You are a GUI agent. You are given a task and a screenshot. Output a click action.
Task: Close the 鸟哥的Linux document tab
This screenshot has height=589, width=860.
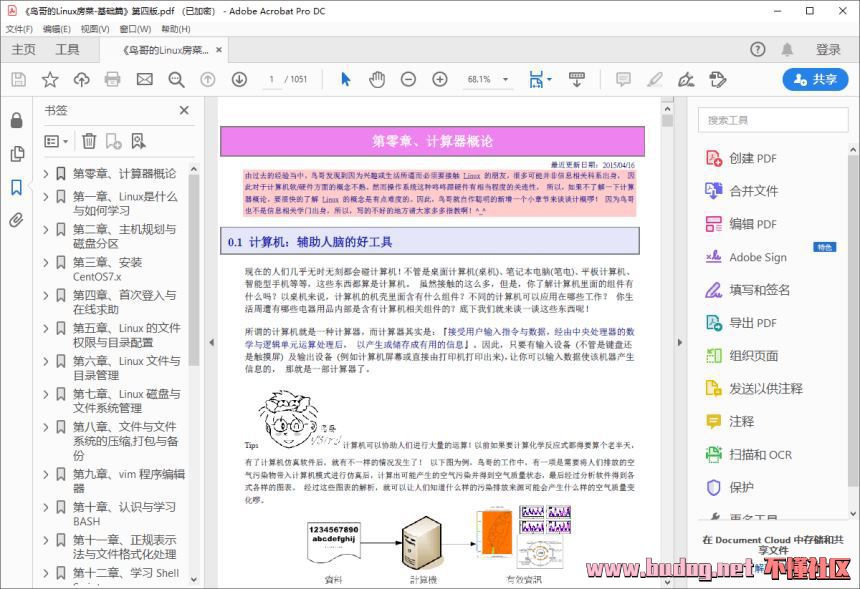(x=219, y=50)
